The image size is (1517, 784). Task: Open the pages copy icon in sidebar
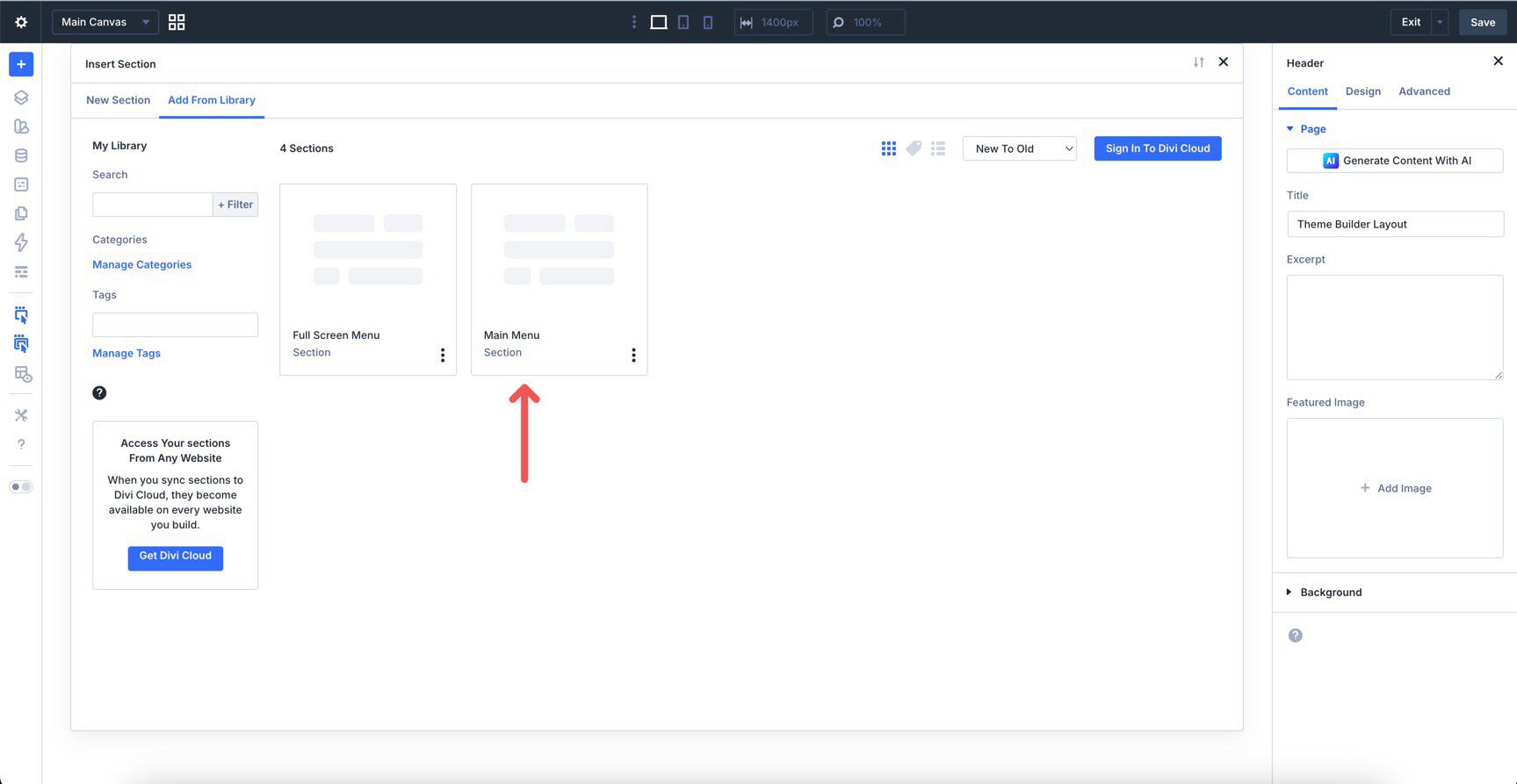21,213
